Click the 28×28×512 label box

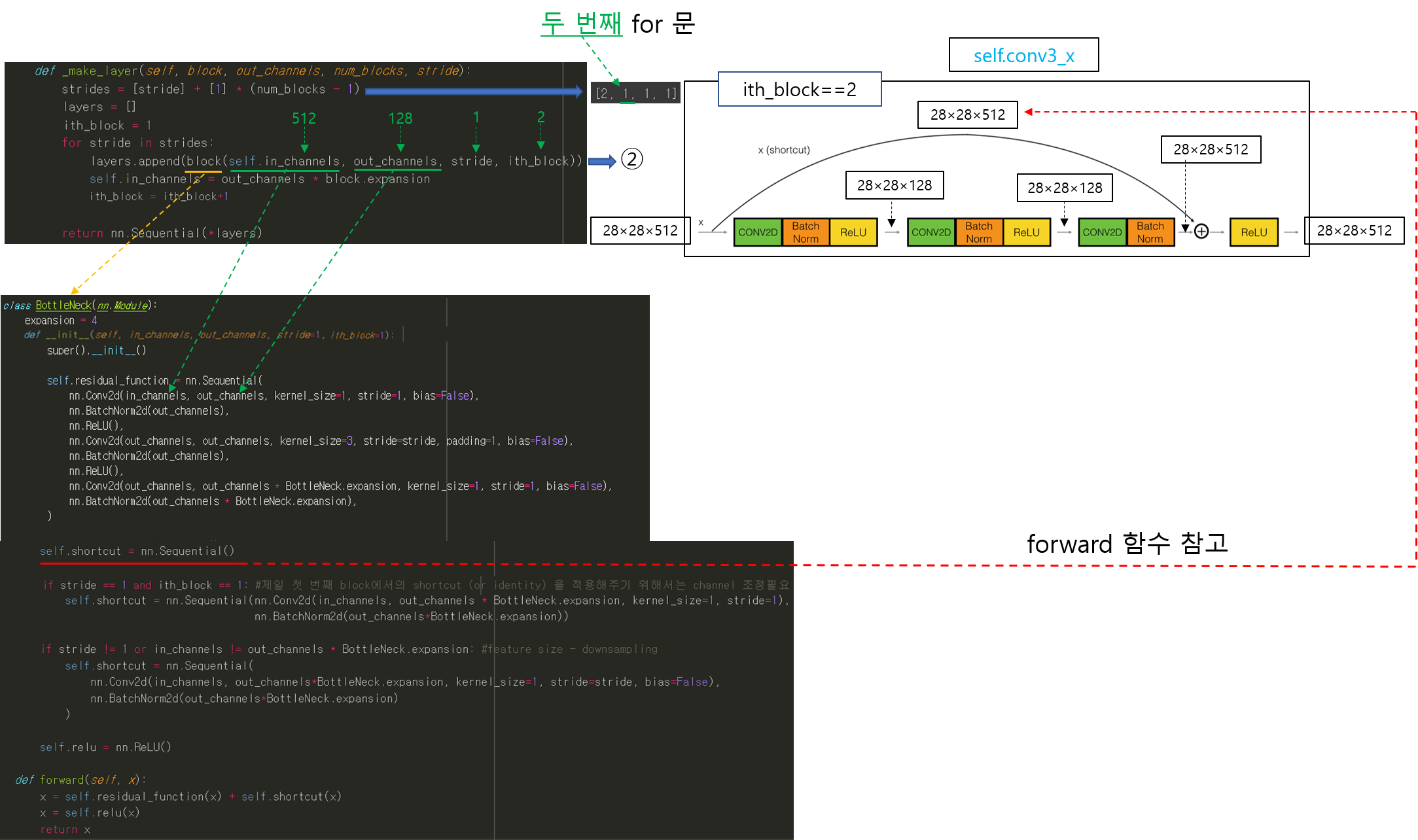pos(1211,149)
